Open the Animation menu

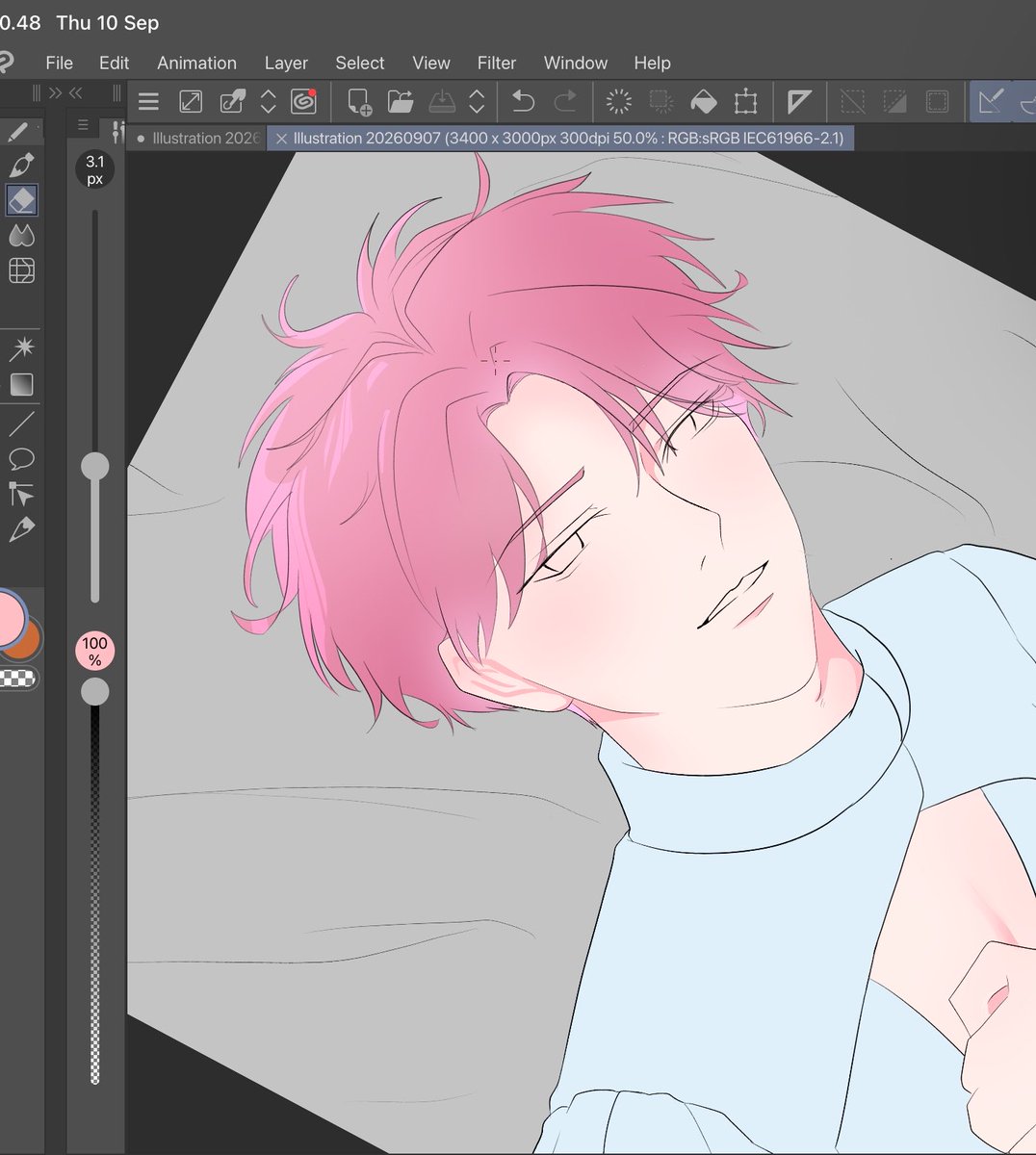pyautogui.click(x=196, y=63)
